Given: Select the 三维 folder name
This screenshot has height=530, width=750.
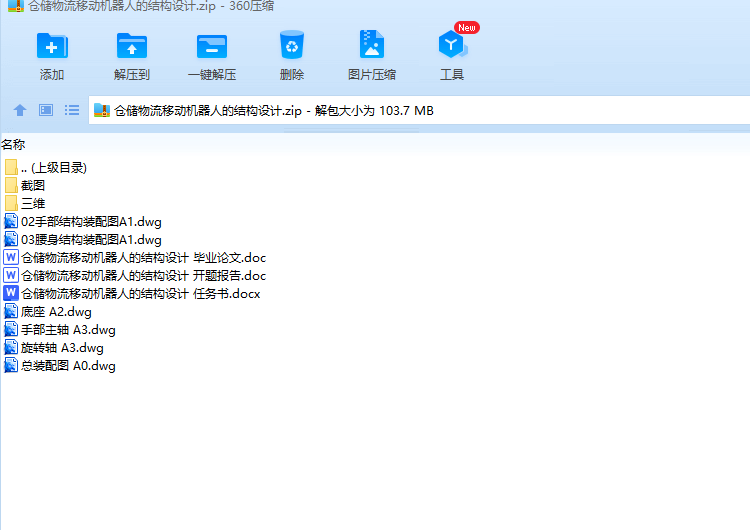Looking at the screenshot, I should (x=33, y=203).
